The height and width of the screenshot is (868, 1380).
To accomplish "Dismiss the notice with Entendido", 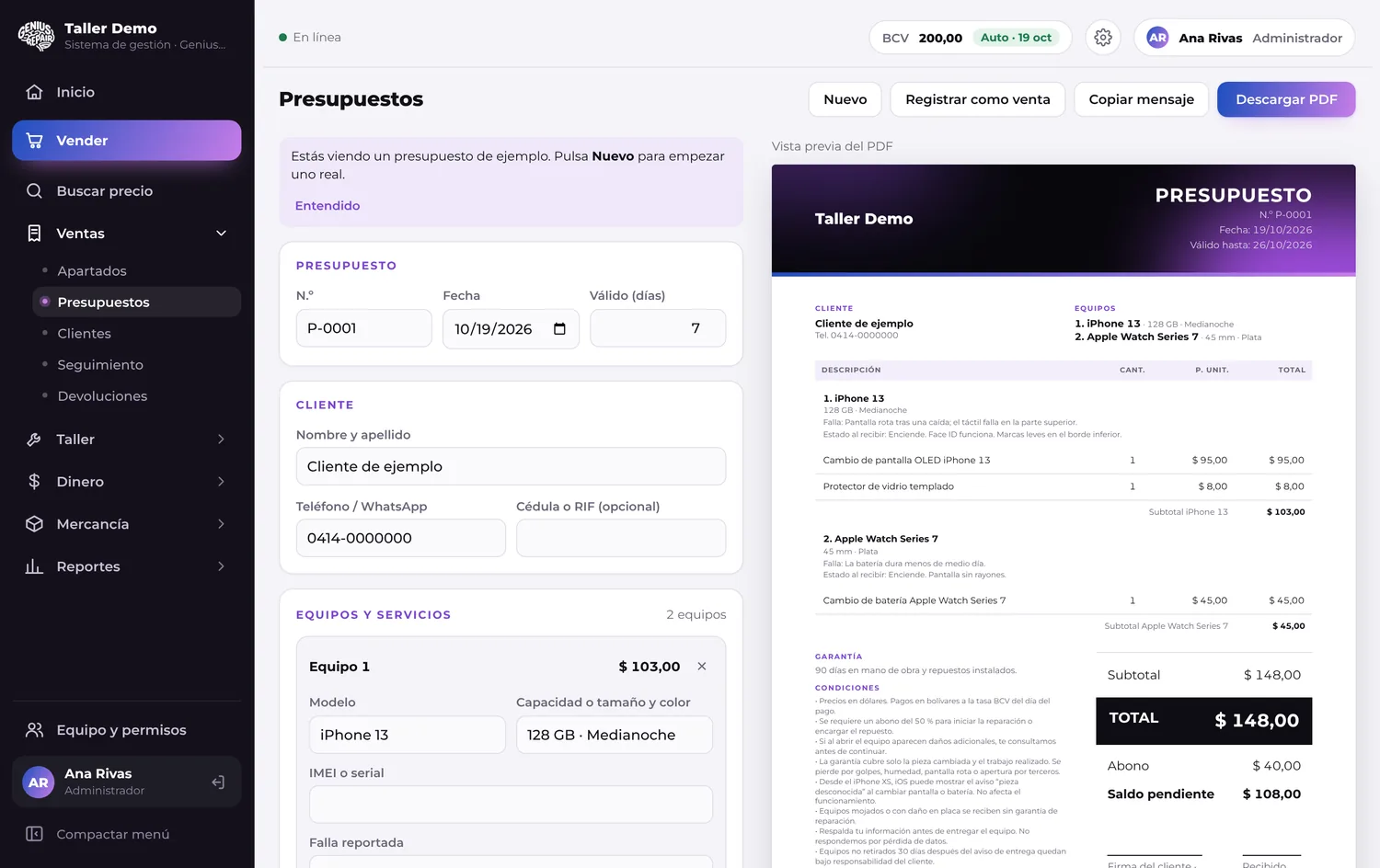I will 328,206.
